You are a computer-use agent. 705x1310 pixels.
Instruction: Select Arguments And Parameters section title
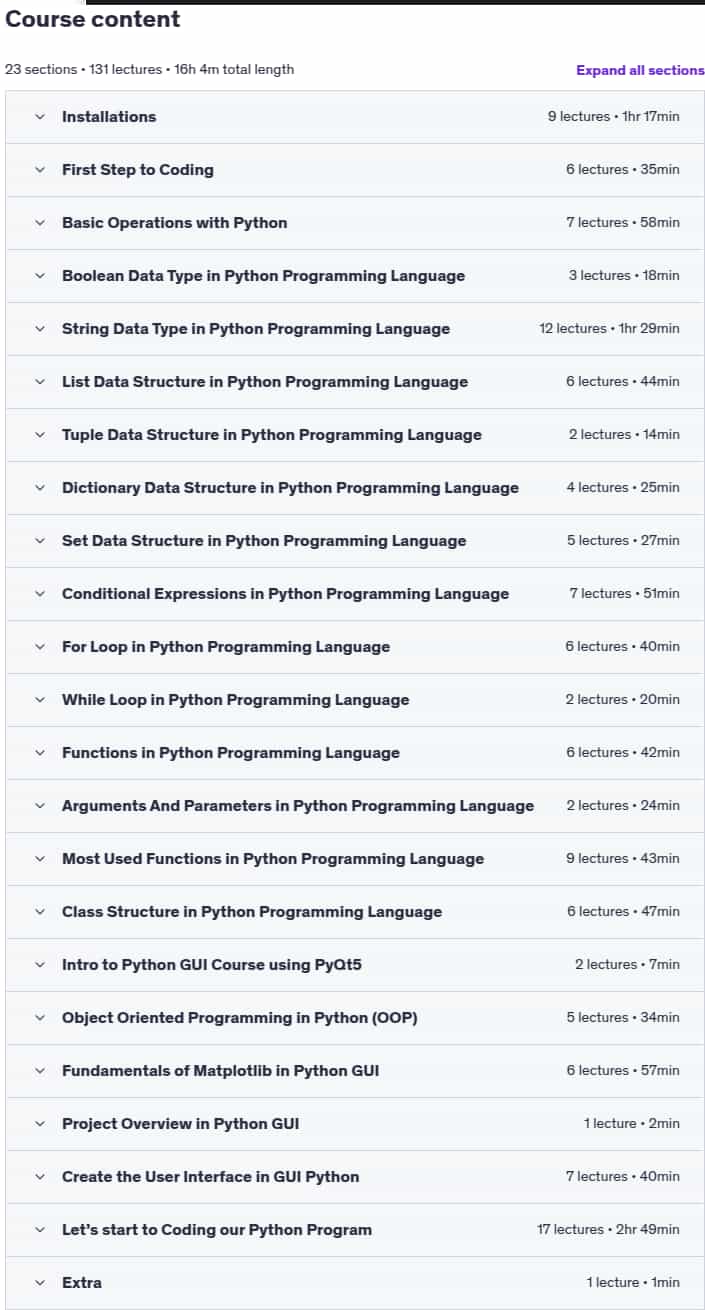(298, 806)
